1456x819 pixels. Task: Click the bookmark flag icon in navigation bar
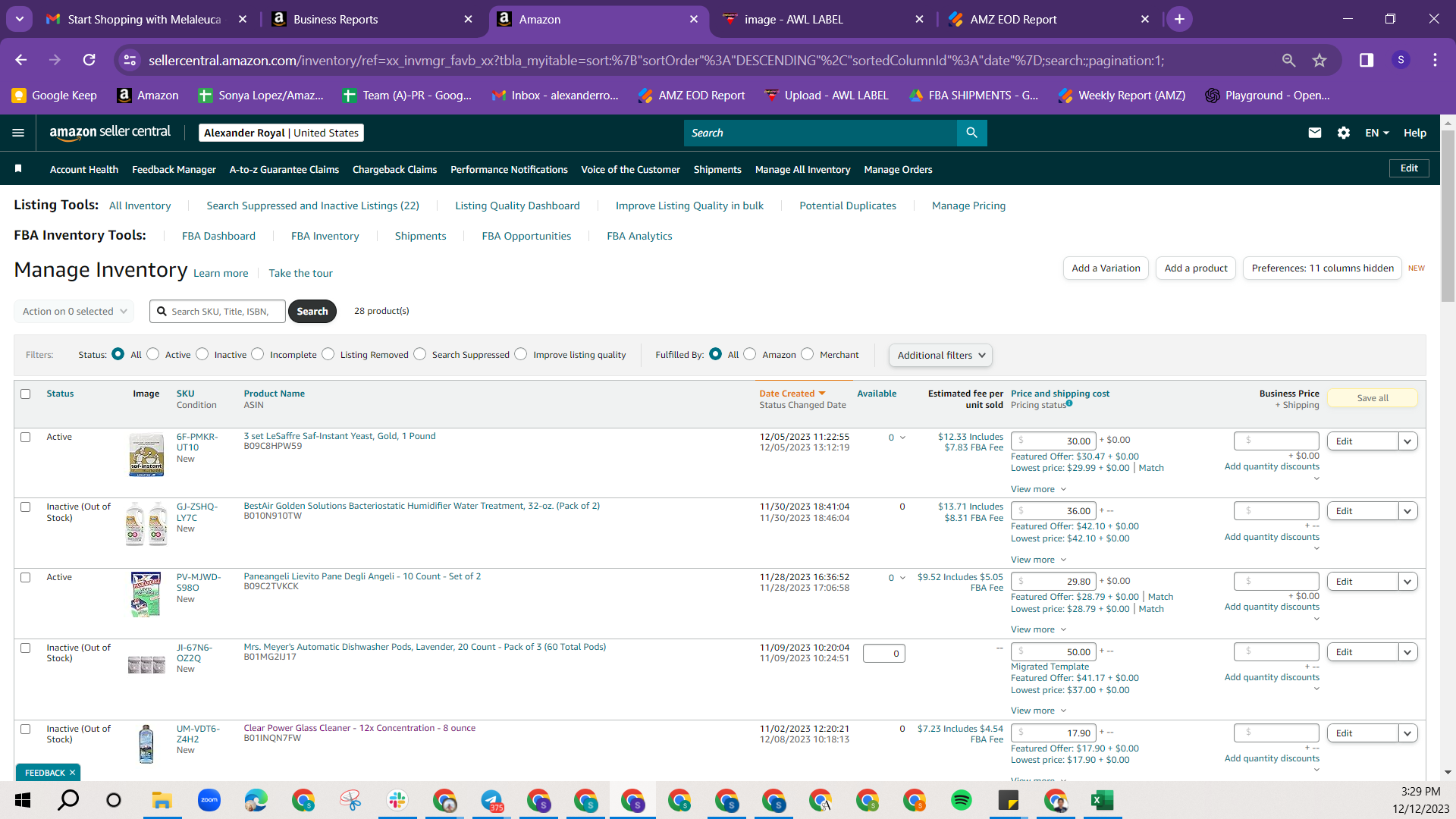(x=18, y=168)
